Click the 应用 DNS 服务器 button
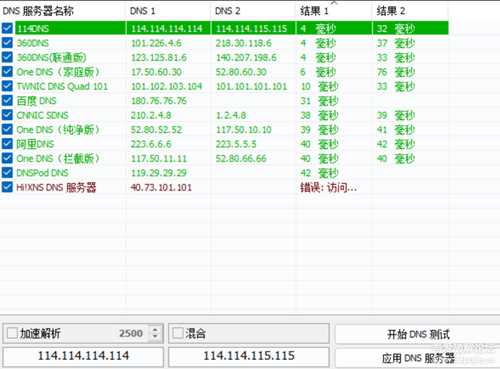500x369 pixels. 418,359
